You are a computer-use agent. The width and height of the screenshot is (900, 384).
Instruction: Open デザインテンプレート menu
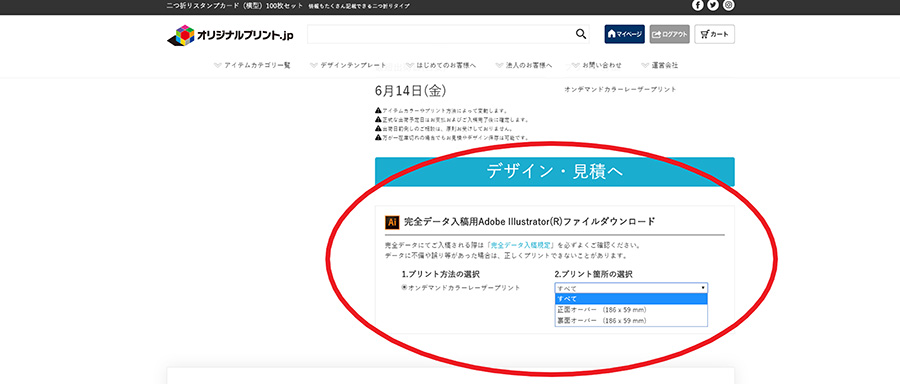click(x=348, y=65)
